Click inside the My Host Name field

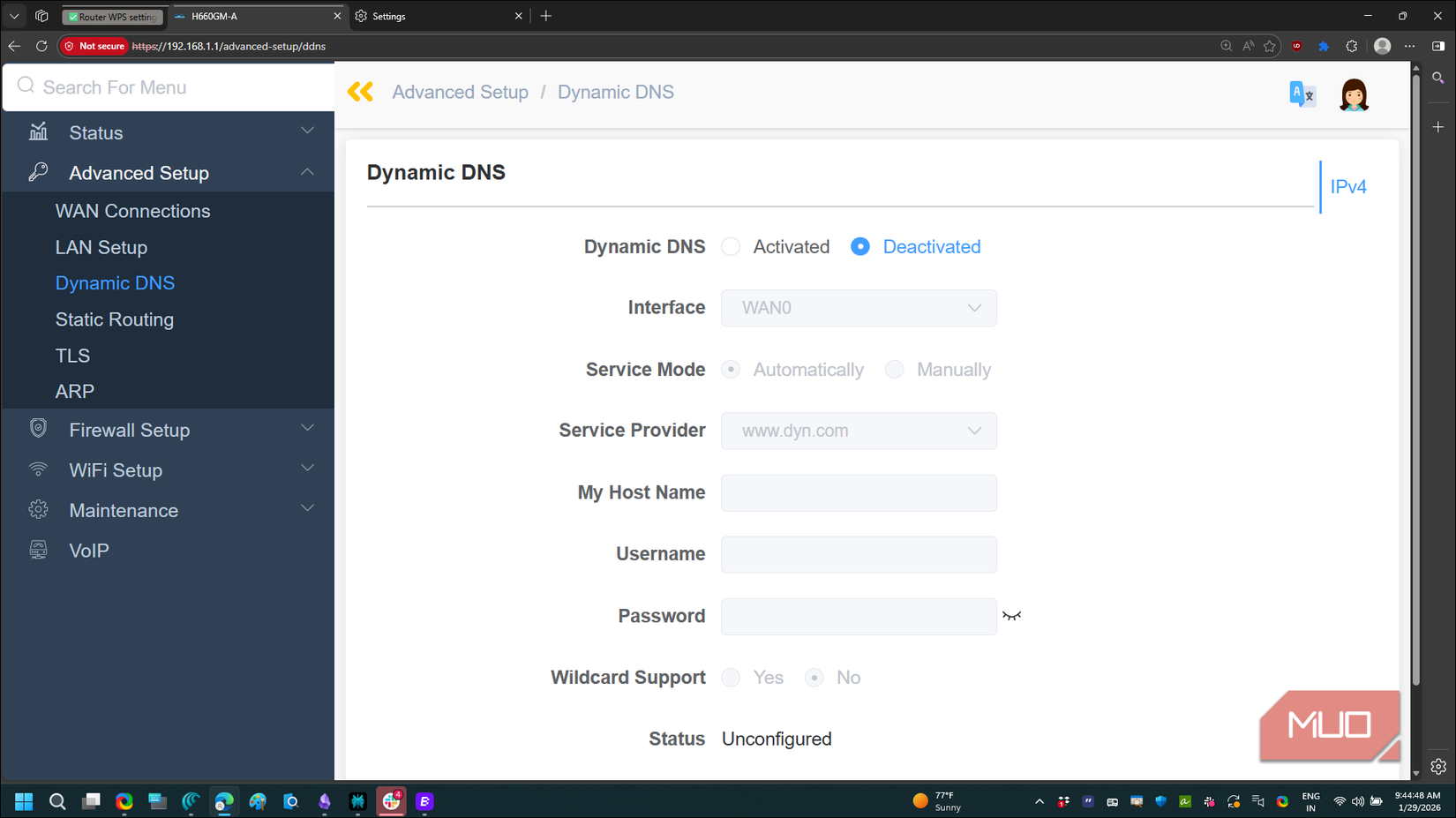click(858, 492)
